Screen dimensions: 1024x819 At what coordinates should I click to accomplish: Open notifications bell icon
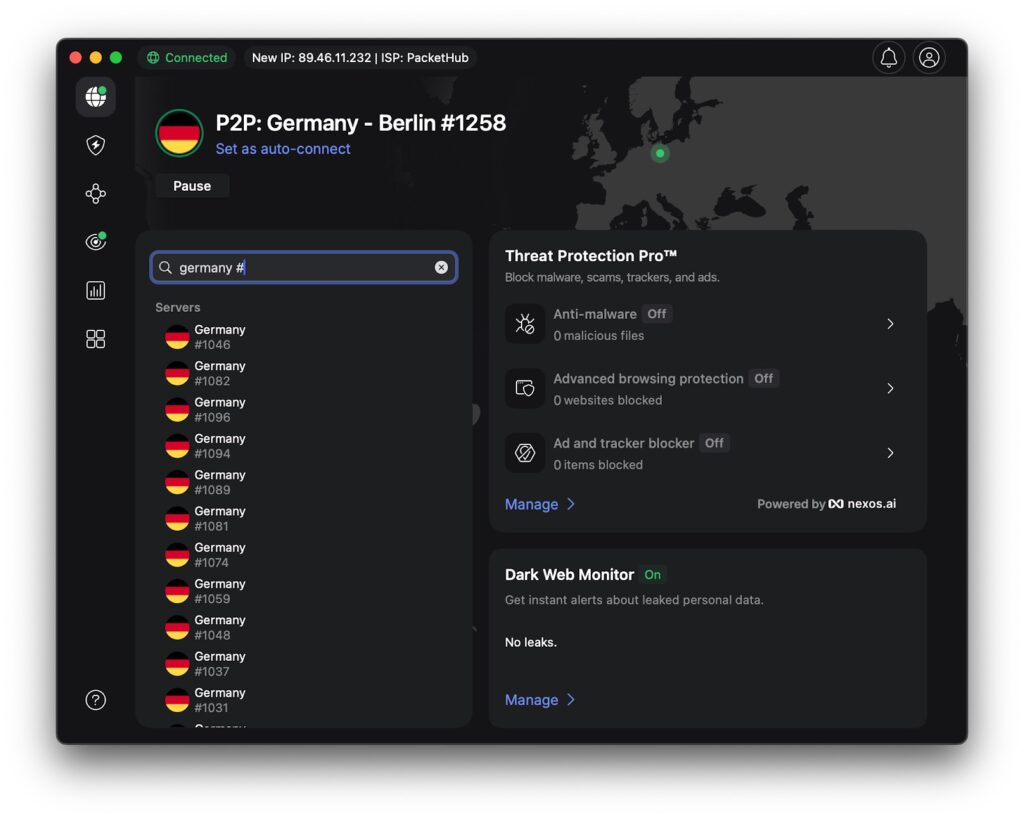(888, 57)
